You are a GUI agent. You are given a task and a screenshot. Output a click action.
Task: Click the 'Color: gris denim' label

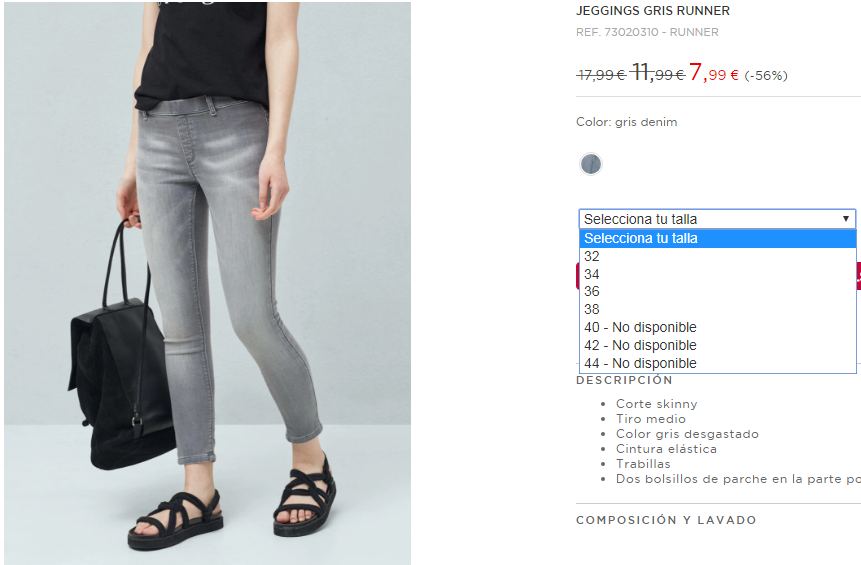coord(627,122)
